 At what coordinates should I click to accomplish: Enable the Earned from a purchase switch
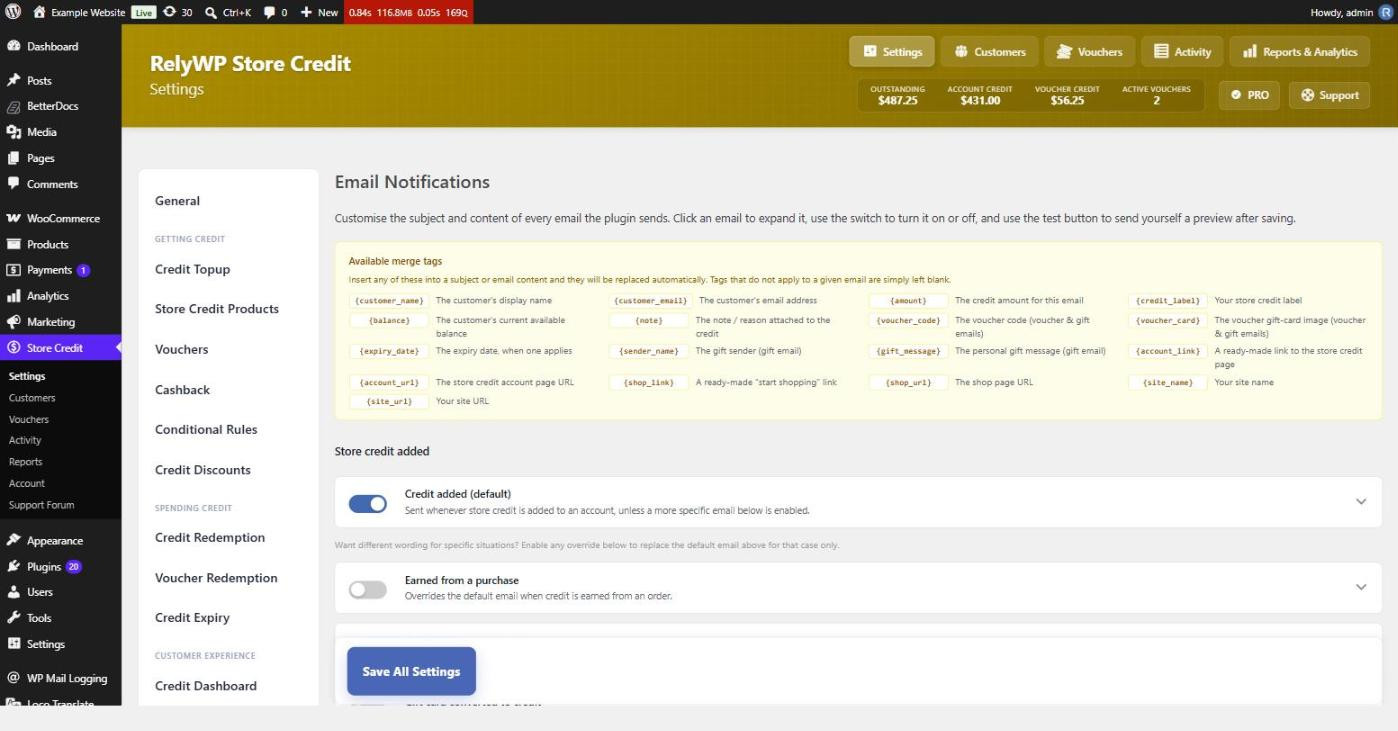click(x=367, y=590)
